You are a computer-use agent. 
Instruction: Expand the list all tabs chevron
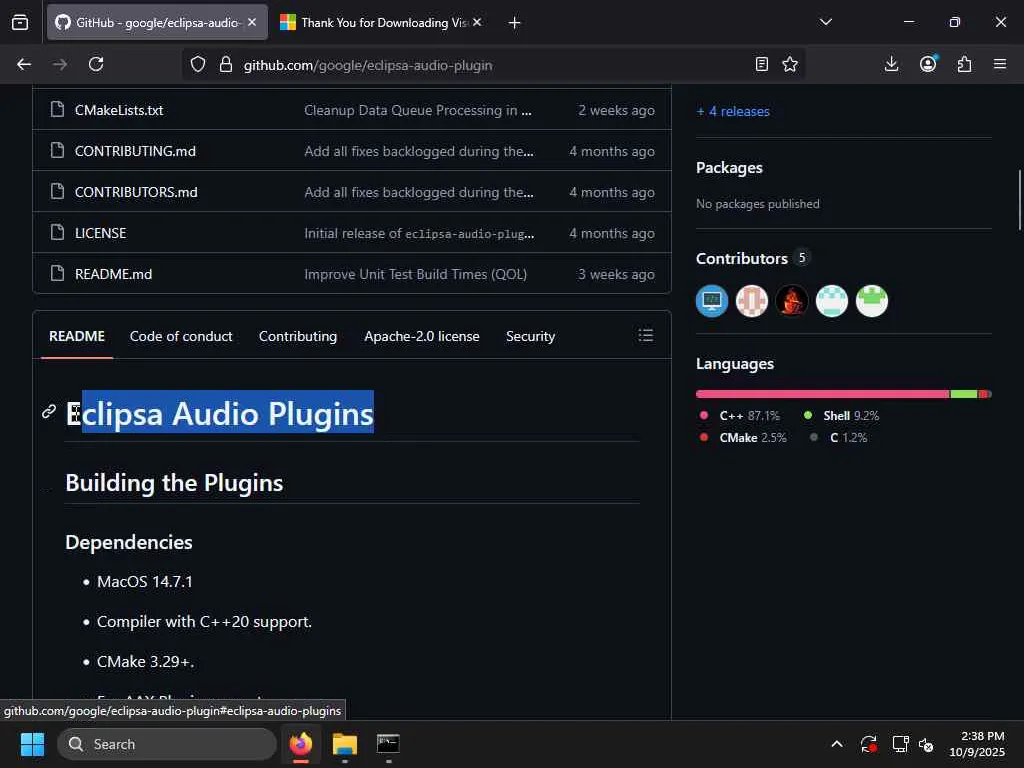point(825,22)
